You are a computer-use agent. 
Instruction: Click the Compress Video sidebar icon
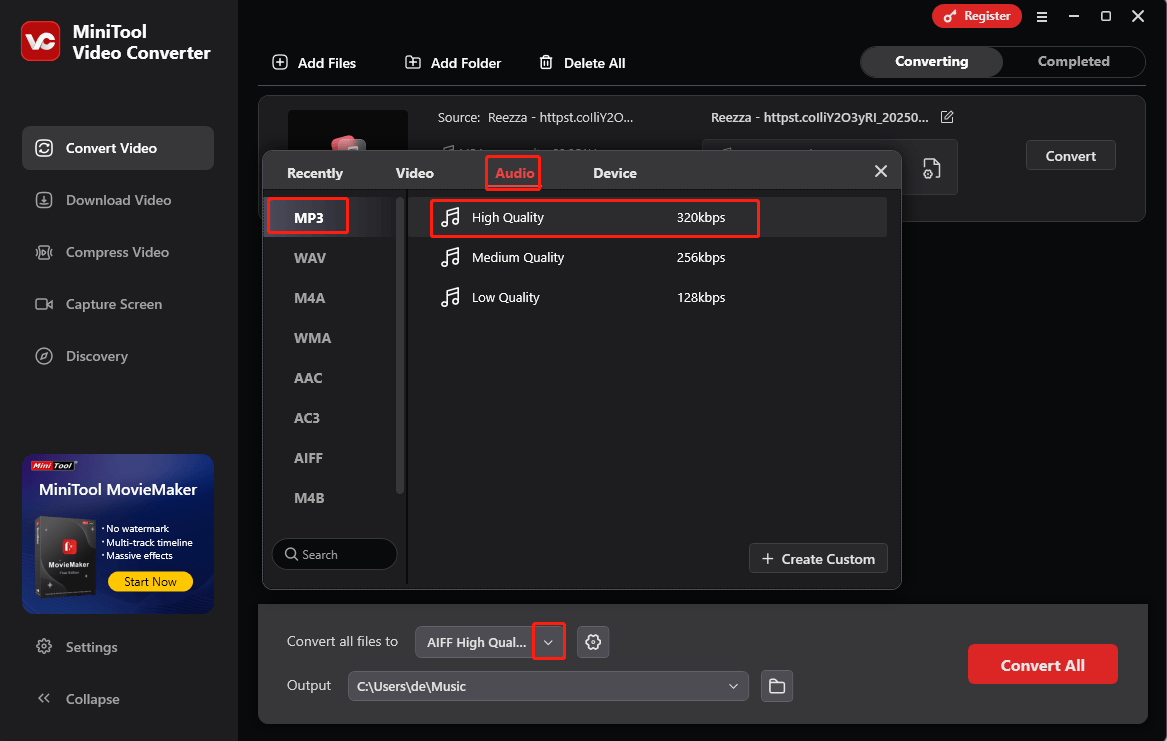tap(44, 252)
